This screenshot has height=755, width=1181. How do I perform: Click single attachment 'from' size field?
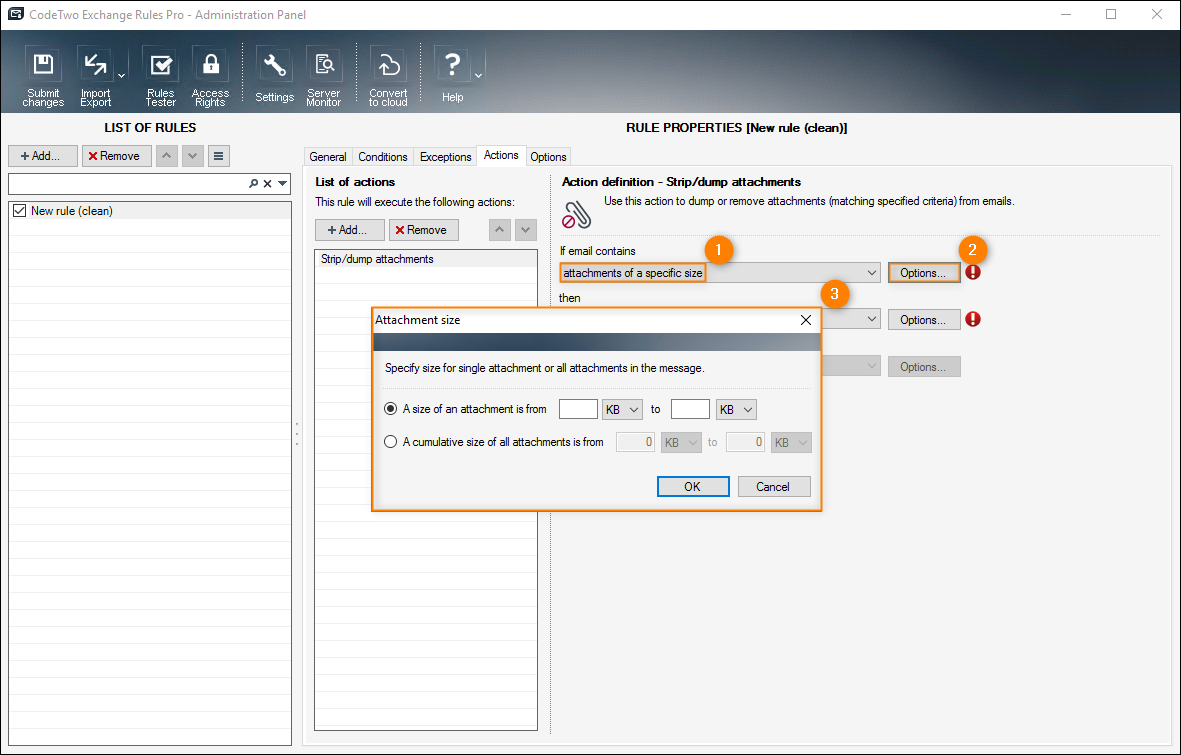pyautogui.click(x=578, y=409)
